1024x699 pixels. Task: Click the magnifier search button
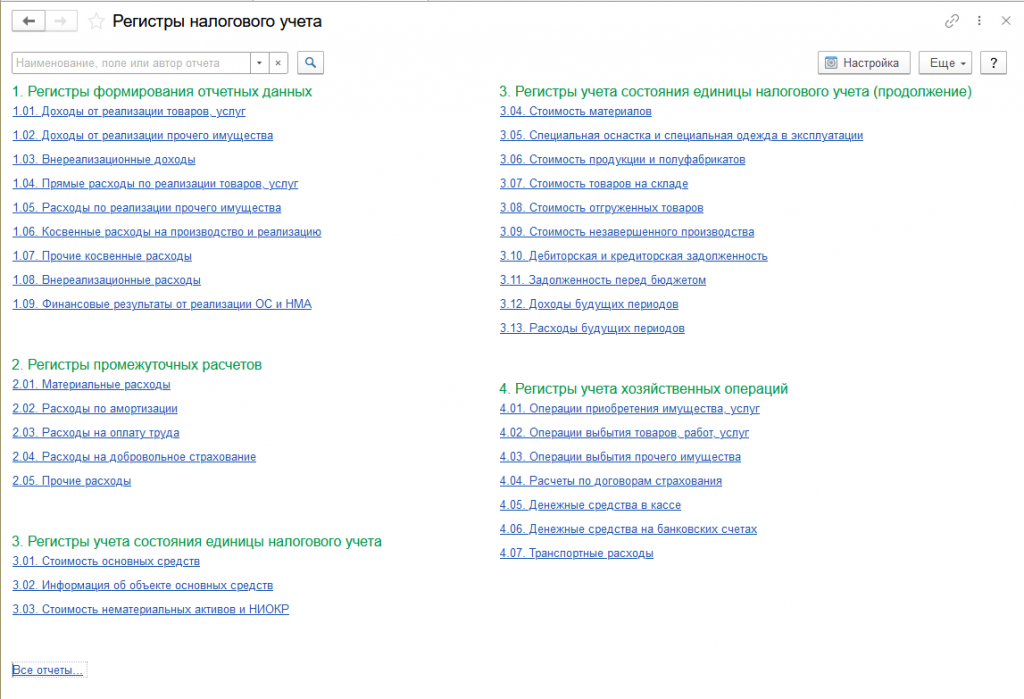click(x=310, y=62)
